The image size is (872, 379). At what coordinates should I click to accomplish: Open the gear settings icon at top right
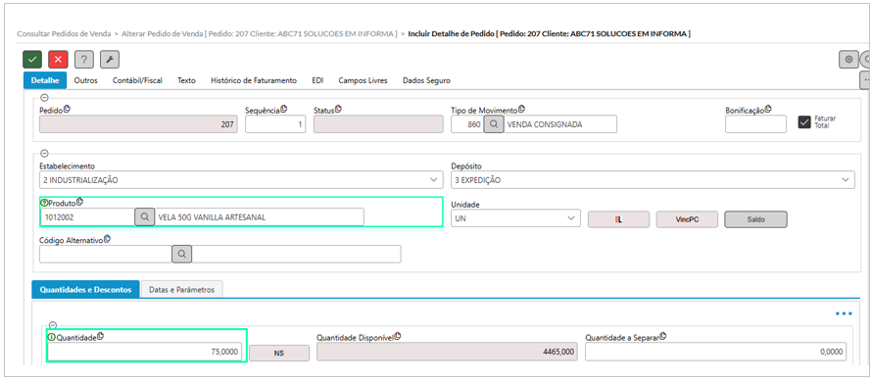point(848,59)
